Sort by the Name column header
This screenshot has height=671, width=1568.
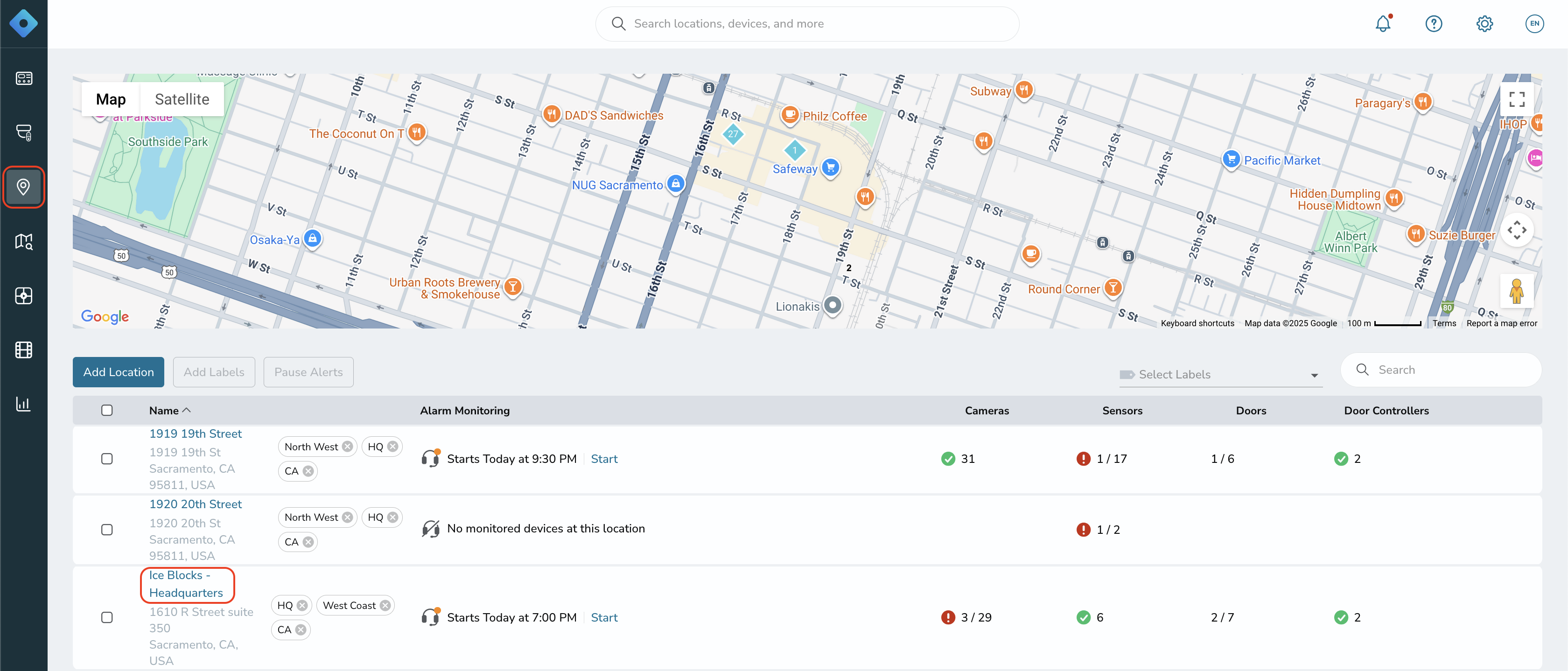click(170, 411)
